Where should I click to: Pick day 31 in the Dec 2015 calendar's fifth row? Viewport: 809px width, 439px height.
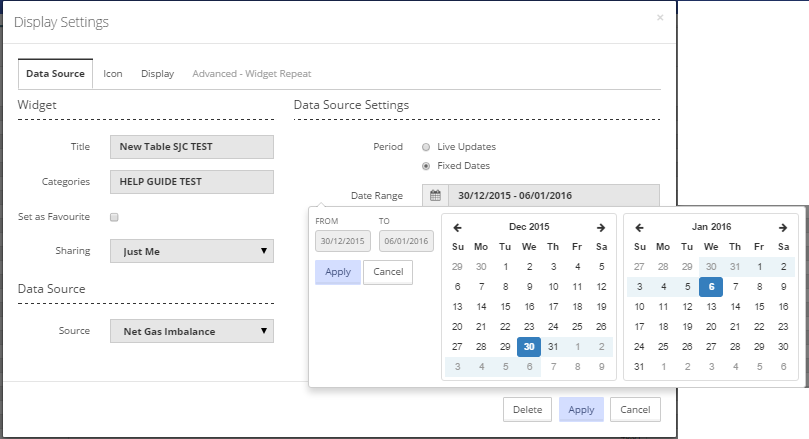pos(553,347)
